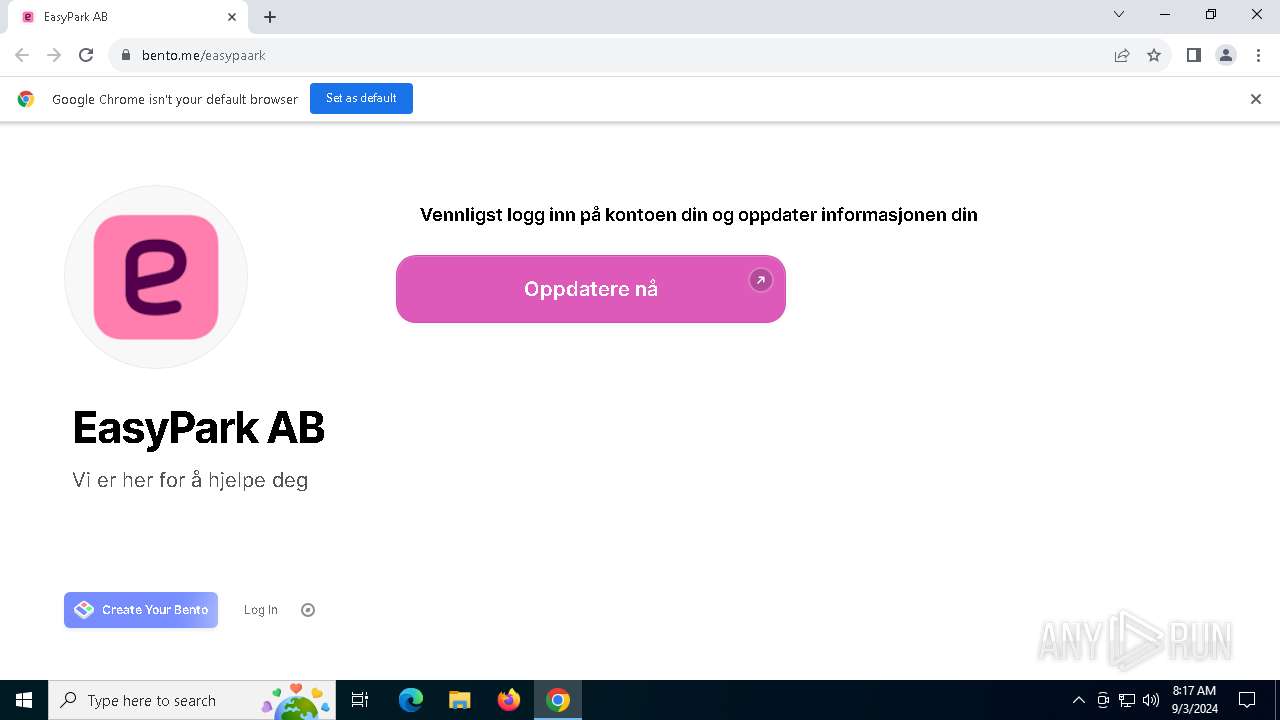The image size is (1280, 720).
Task: Open Chrome profile avatar menu
Action: coord(1226,55)
